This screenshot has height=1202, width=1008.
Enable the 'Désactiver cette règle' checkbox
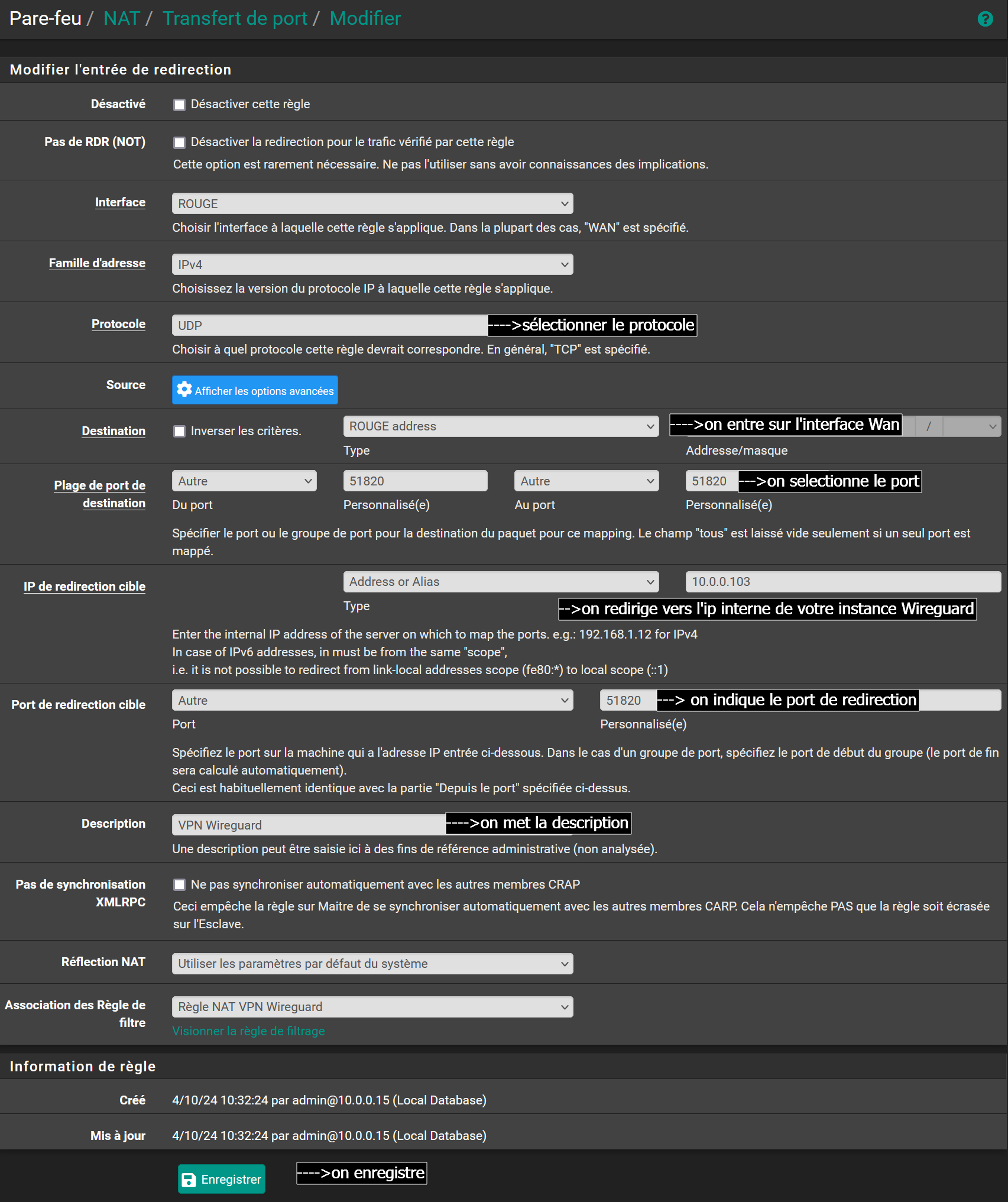179,105
